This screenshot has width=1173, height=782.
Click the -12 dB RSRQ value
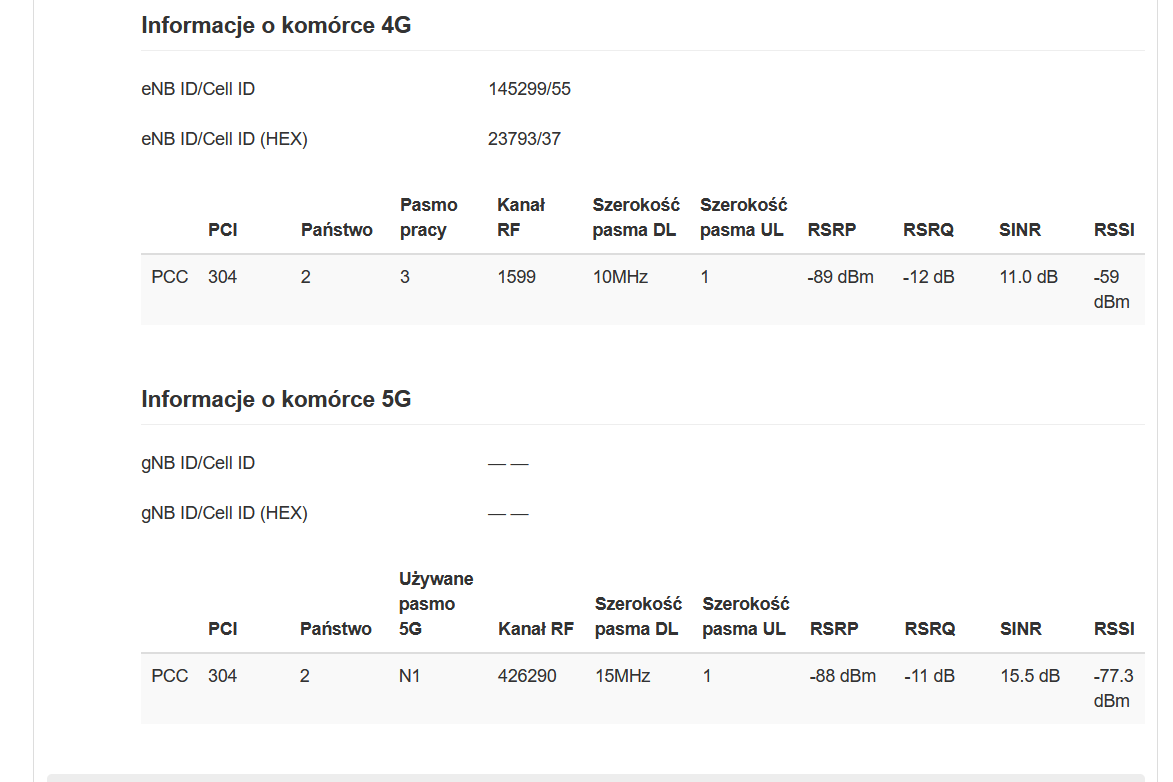pyautogui.click(x=928, y=277)
